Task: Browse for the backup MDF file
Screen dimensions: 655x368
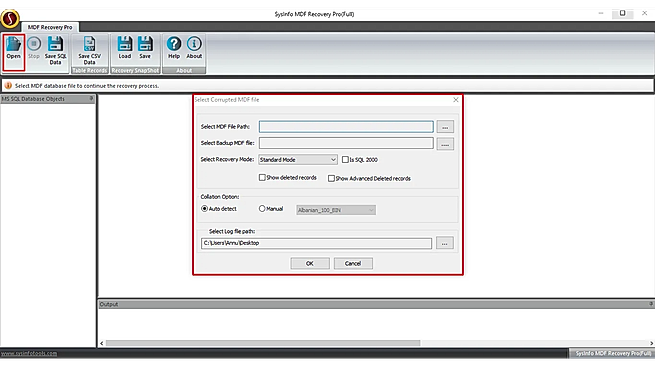Action: pos(445,144)
